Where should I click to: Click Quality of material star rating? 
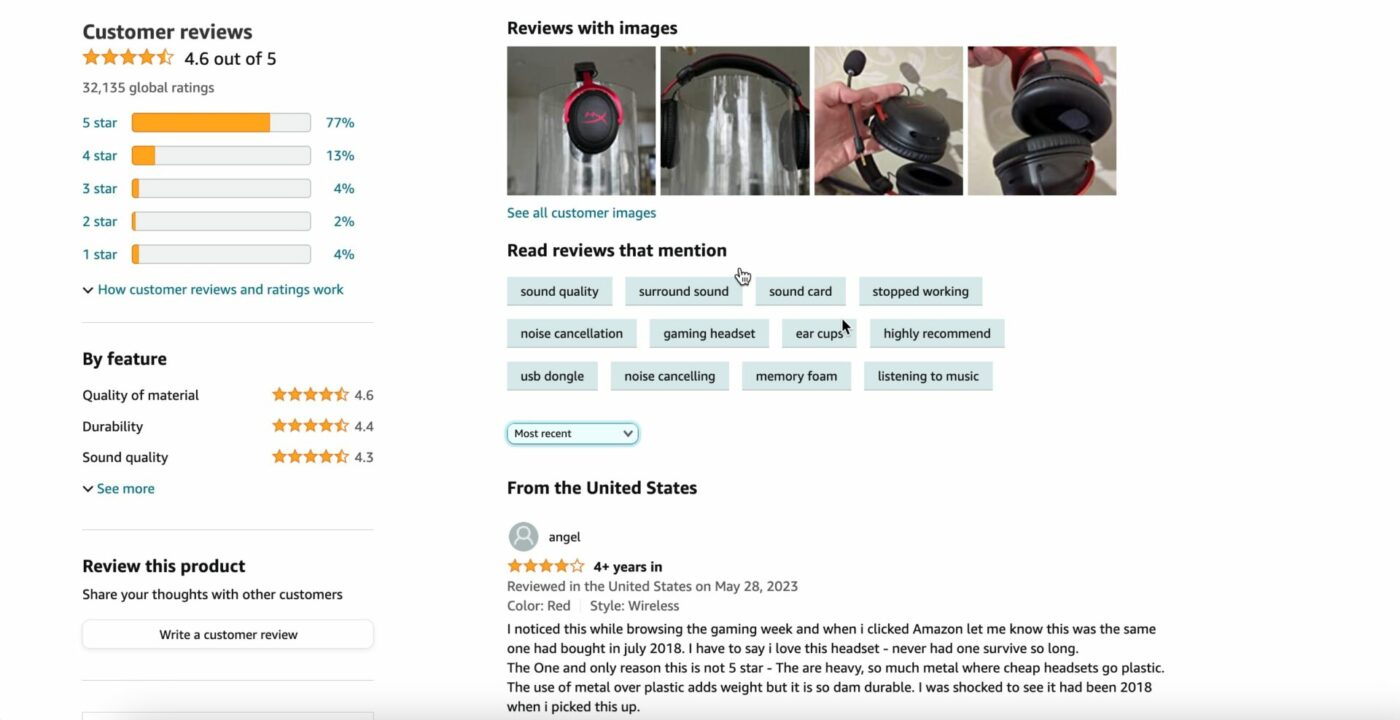tap(310, 395)
